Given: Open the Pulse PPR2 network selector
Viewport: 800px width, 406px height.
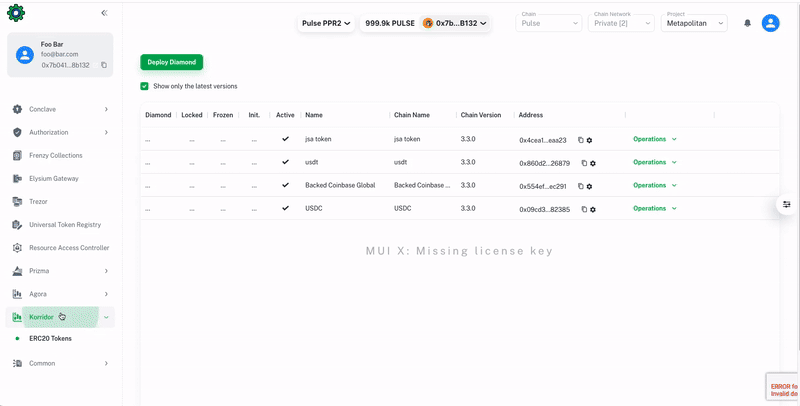Looking at the screenshot, I should point(326,23).
